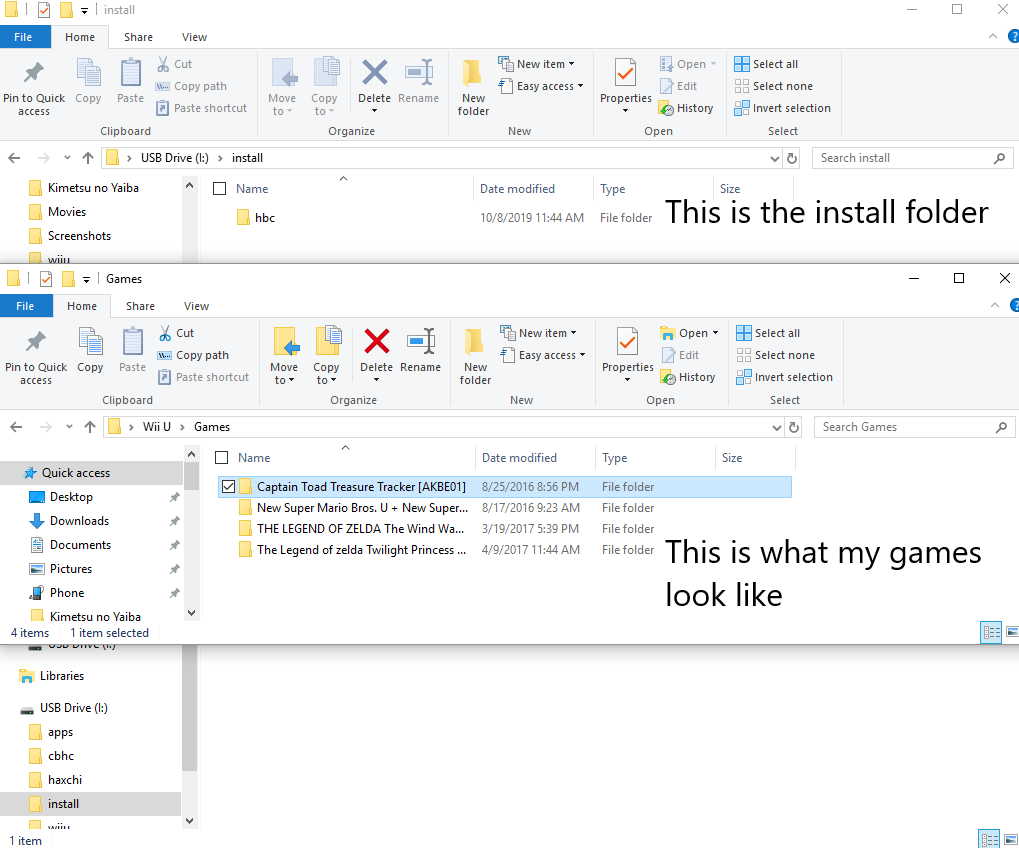Open Easy access dropdown in Games window
This screenshot has height=848, width=1019.
pos(543,355)
